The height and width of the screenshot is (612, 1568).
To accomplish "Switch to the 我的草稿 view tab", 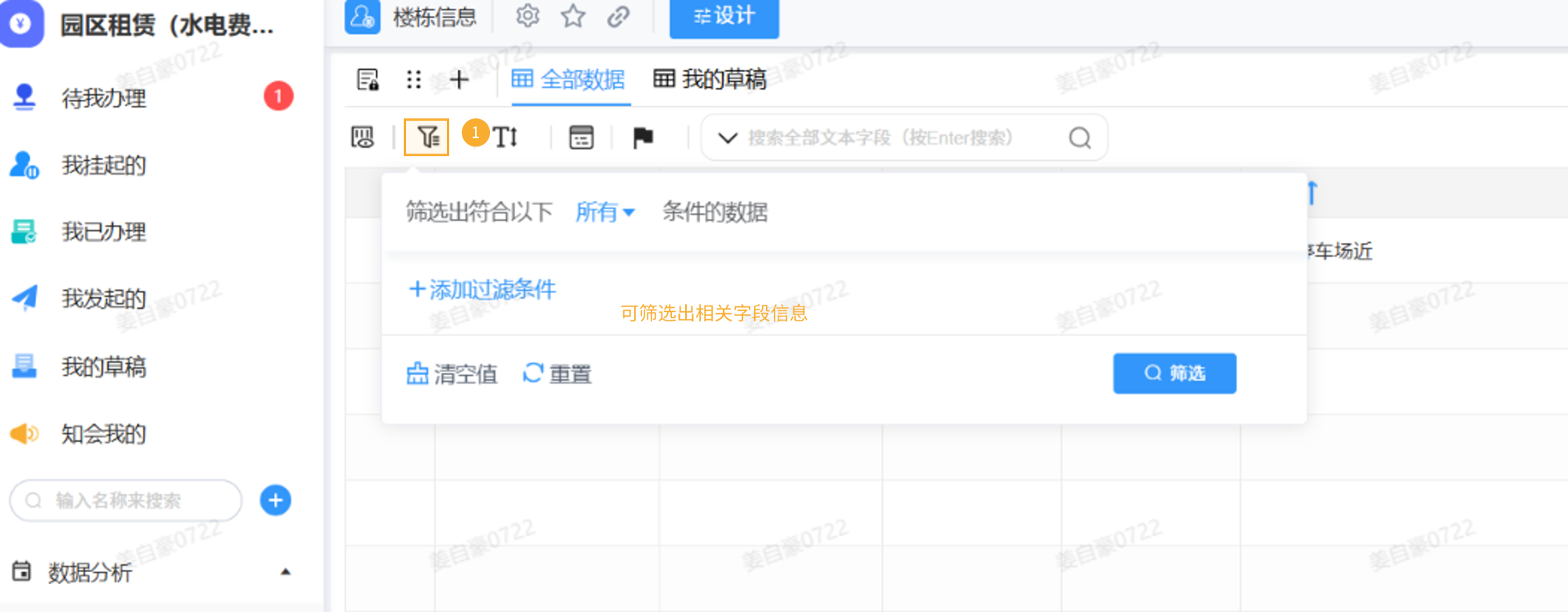I will point(710,79).
